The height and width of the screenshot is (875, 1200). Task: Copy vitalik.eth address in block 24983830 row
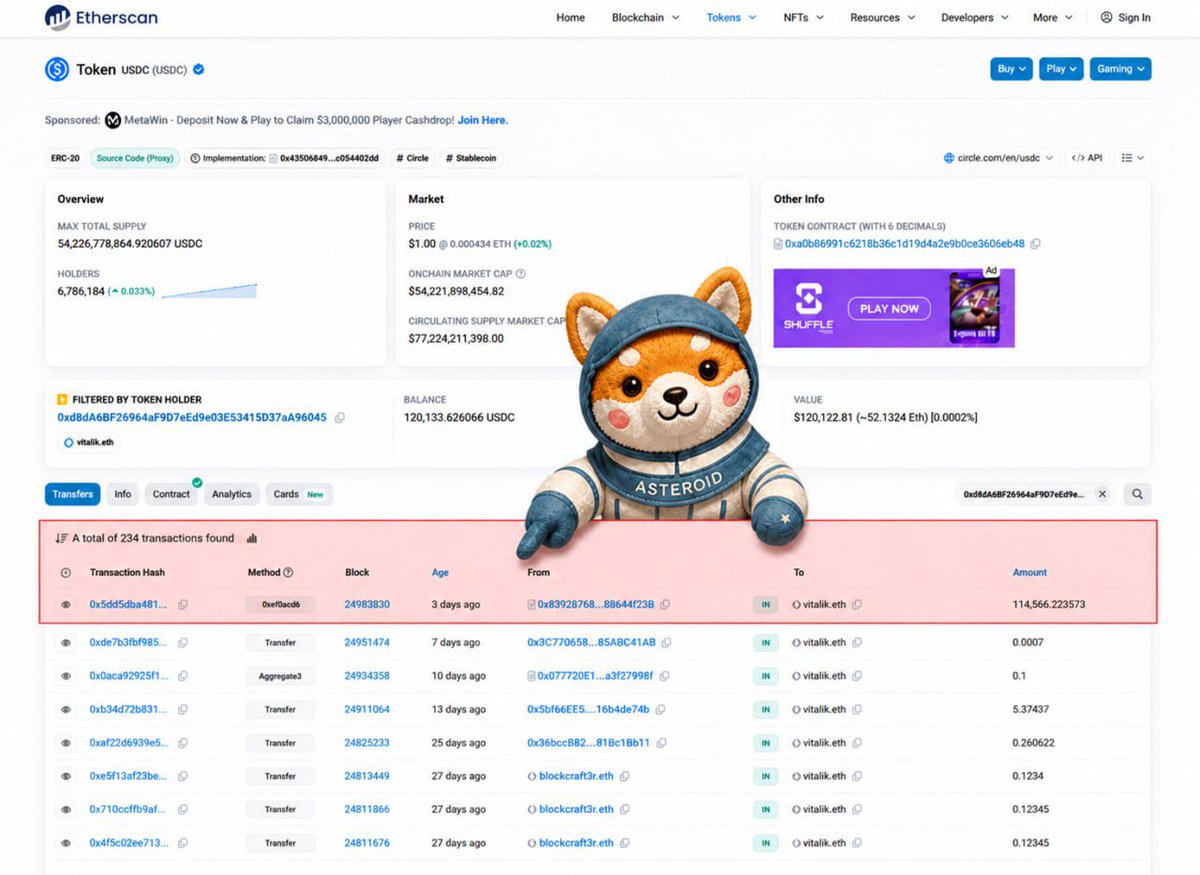click(x=857, y=605)
